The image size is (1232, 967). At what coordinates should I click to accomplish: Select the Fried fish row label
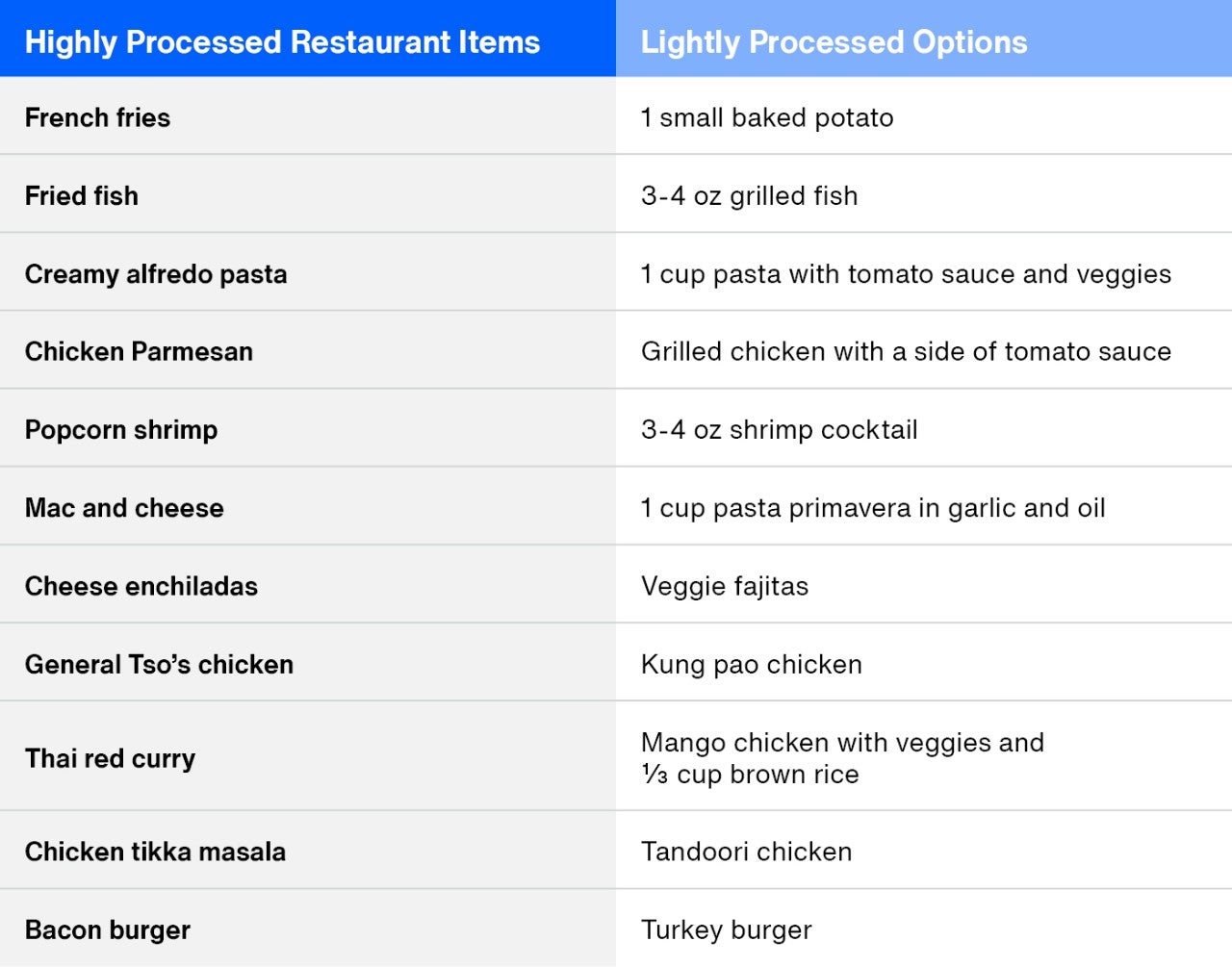[x=82, y=195]
